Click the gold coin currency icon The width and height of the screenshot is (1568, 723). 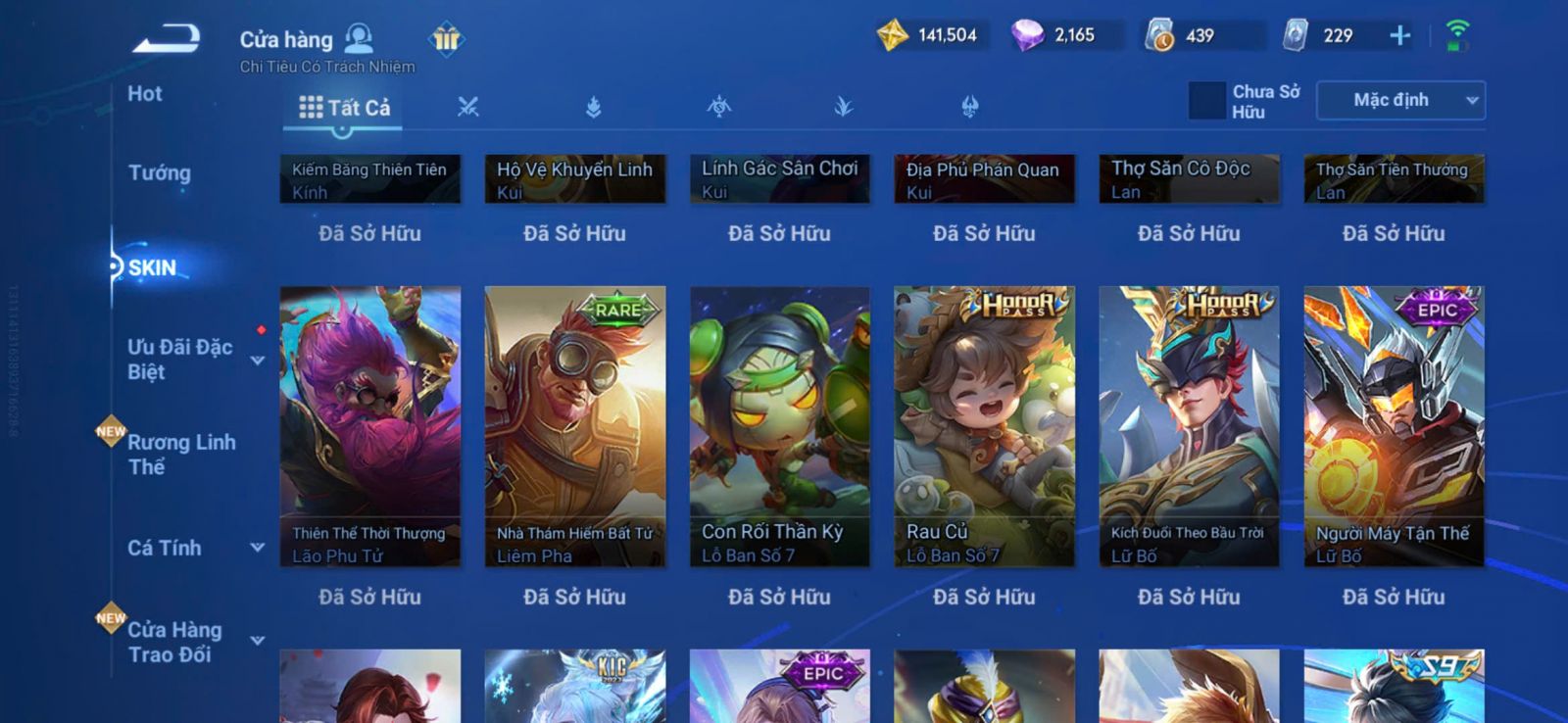pyautogui.click(x=893, y=35)
